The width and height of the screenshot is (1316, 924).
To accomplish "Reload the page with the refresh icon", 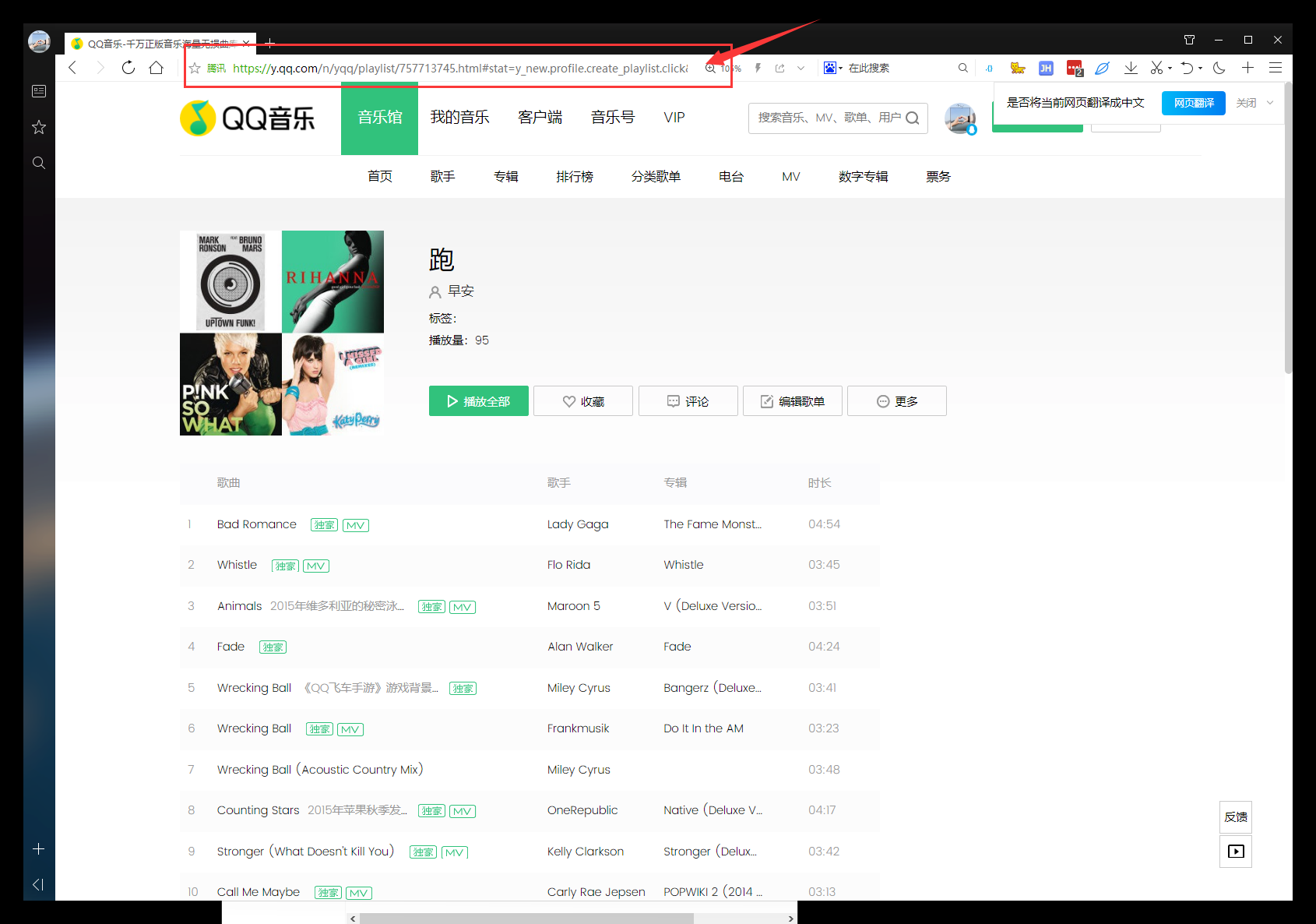I will tap(128, 68).
